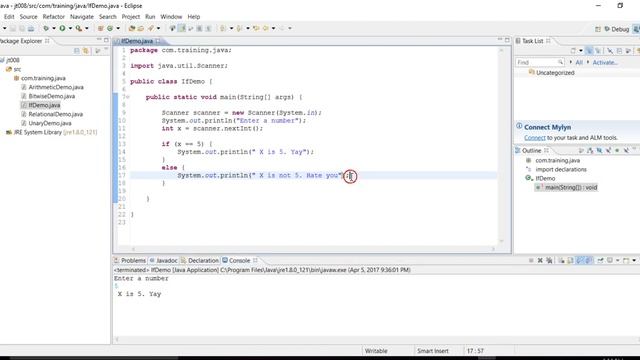The height and width of the screenshot is (360, 640).
Task: Click the New Java Class toolbar icon
Action: click(x=110, y=28)
